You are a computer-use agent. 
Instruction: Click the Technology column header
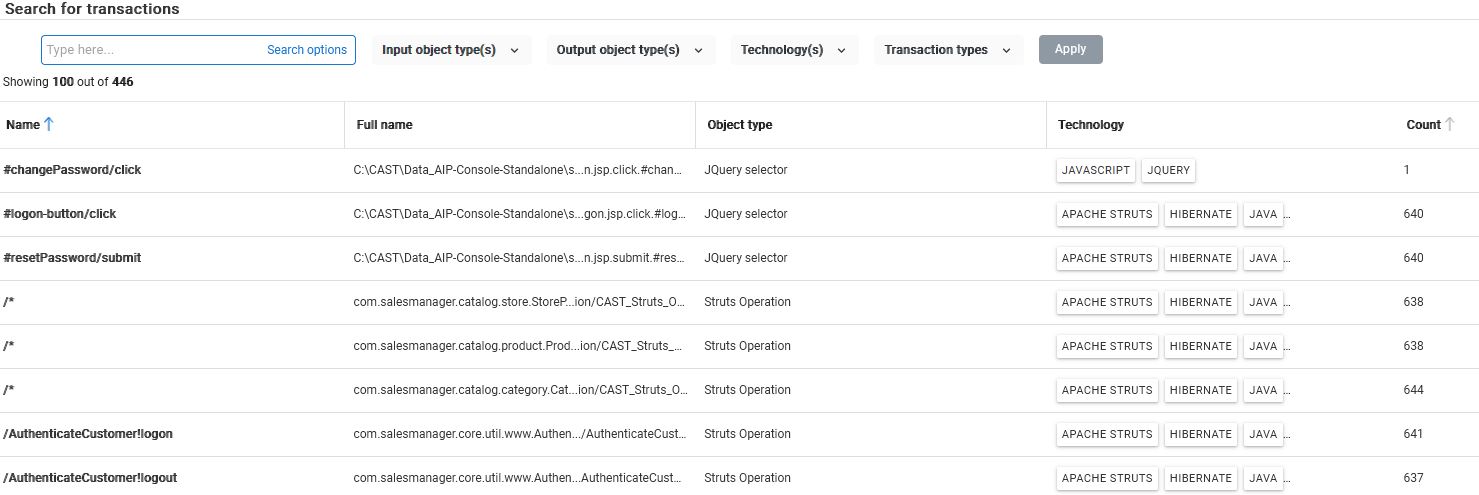click(x=1091, y=125)
